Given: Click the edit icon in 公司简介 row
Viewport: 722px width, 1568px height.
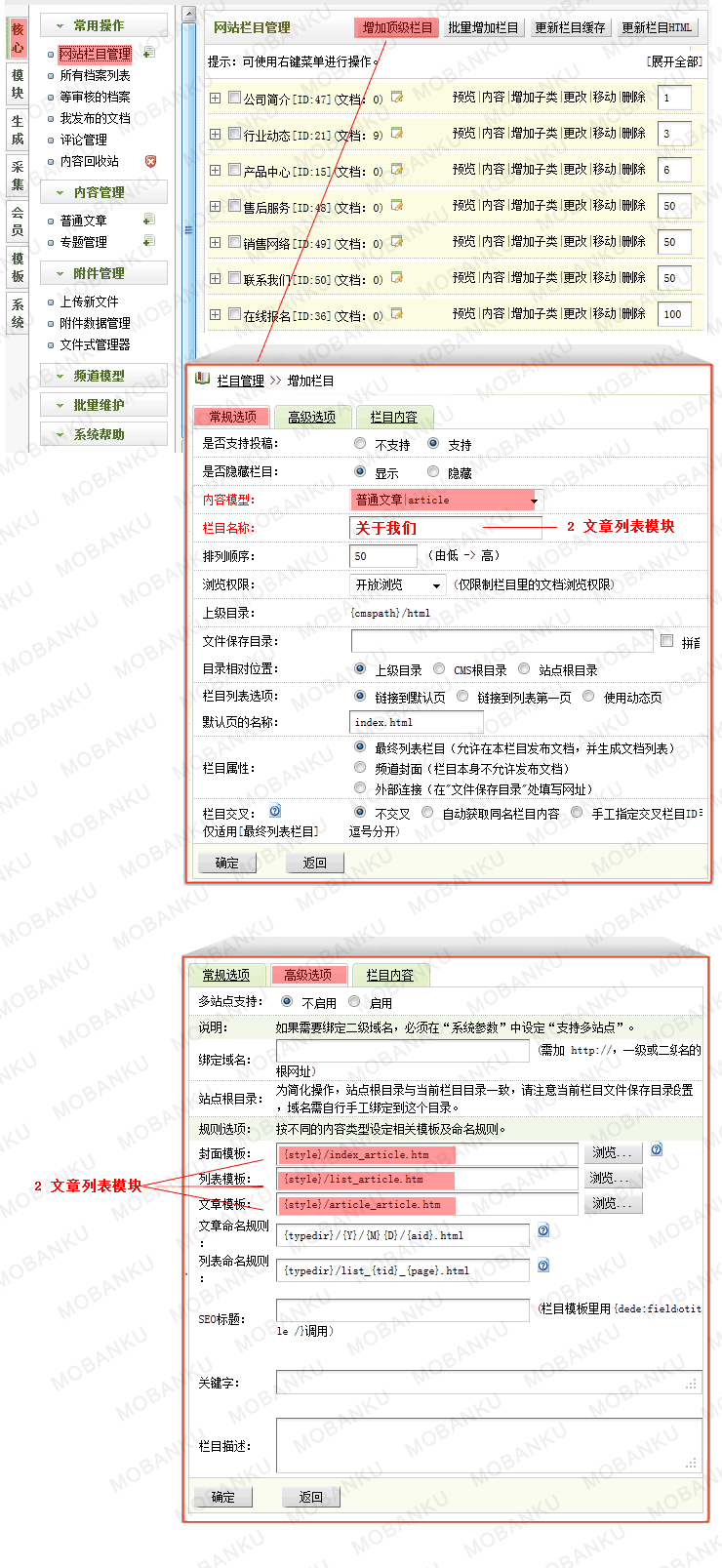Looking at the screenshot, I should (397, 97).
